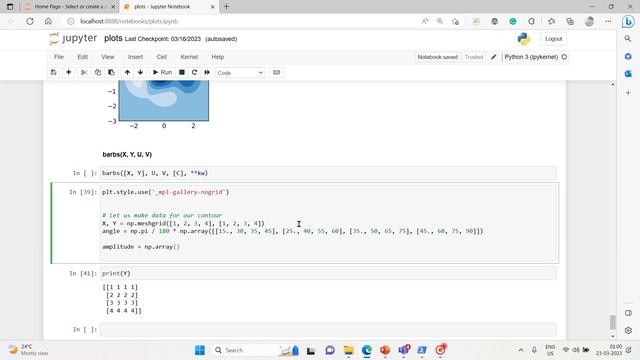The image size is (640, 360).
Task: Switch to the Home Page browser tab
Action: pyautogui.click(x=69, y=7)
